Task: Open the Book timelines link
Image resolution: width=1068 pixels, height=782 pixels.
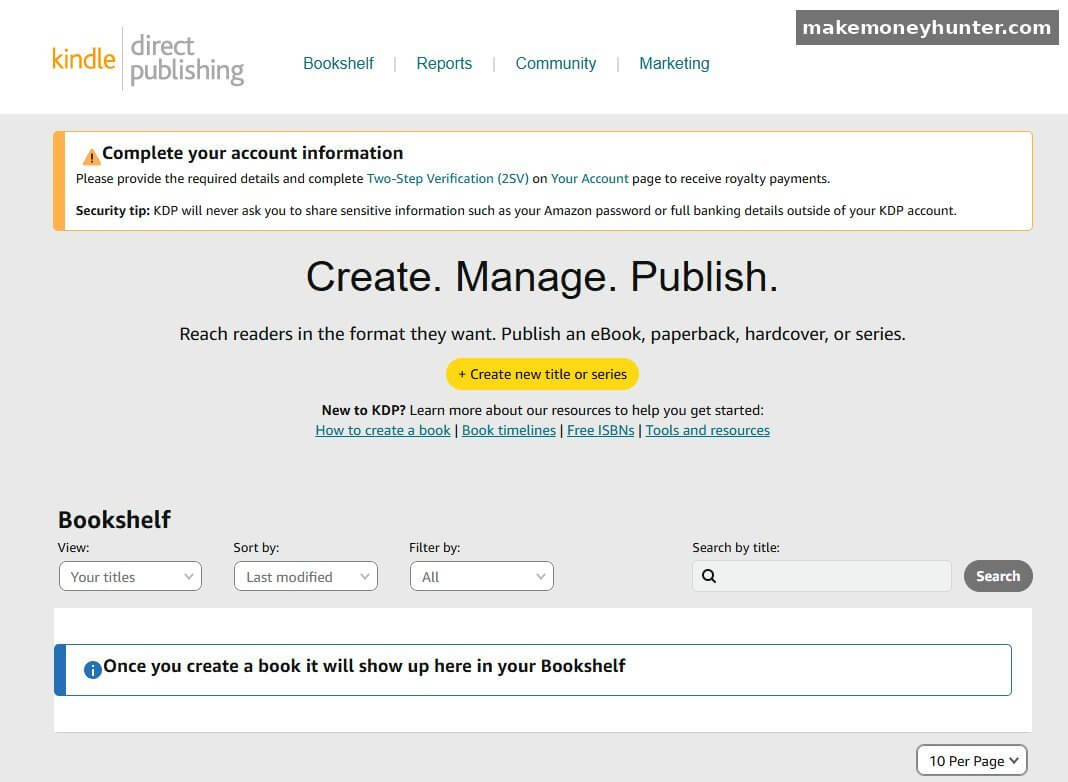Action: coord(509,431)
